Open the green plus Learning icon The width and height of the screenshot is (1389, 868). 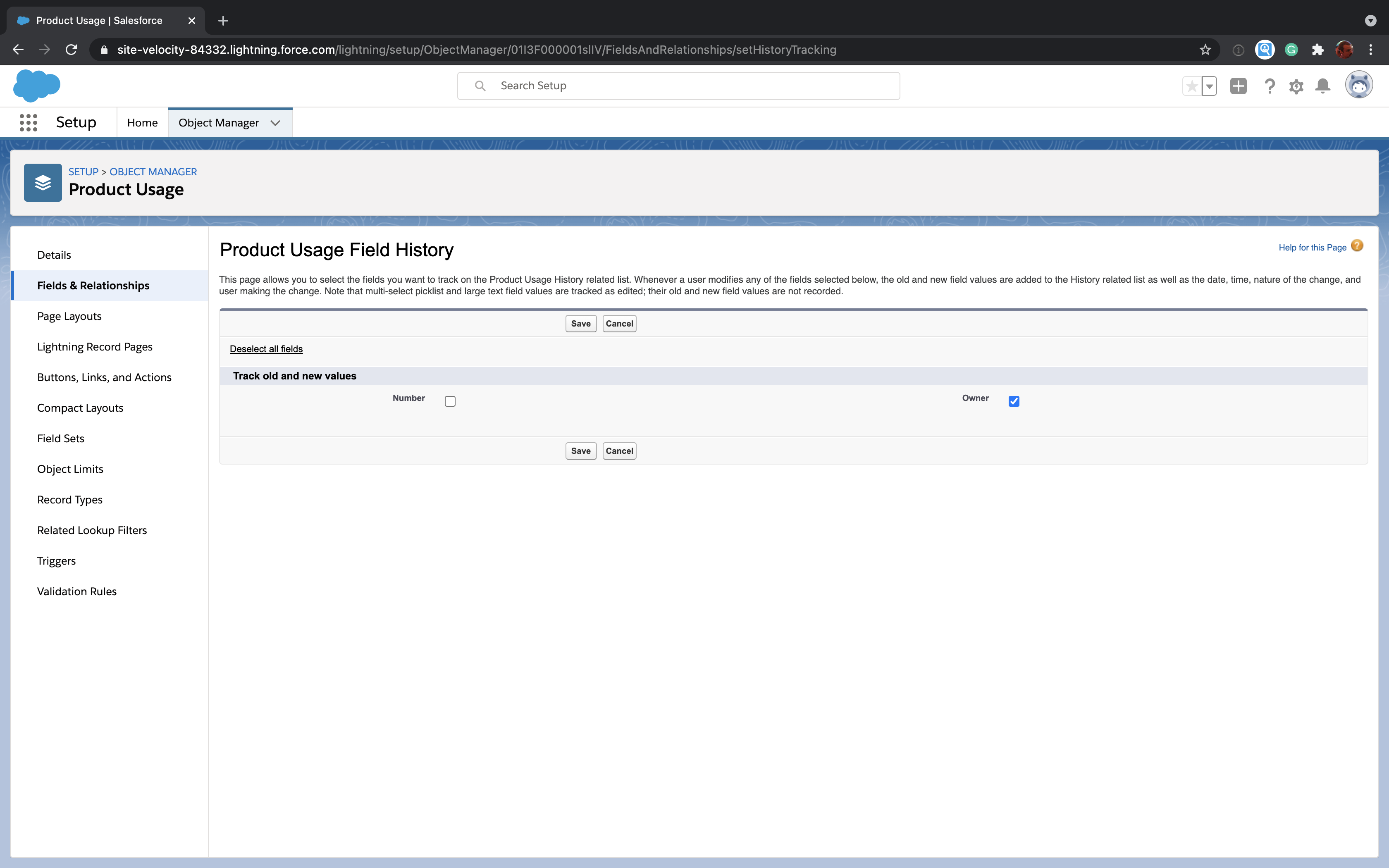click(1238, 86)
